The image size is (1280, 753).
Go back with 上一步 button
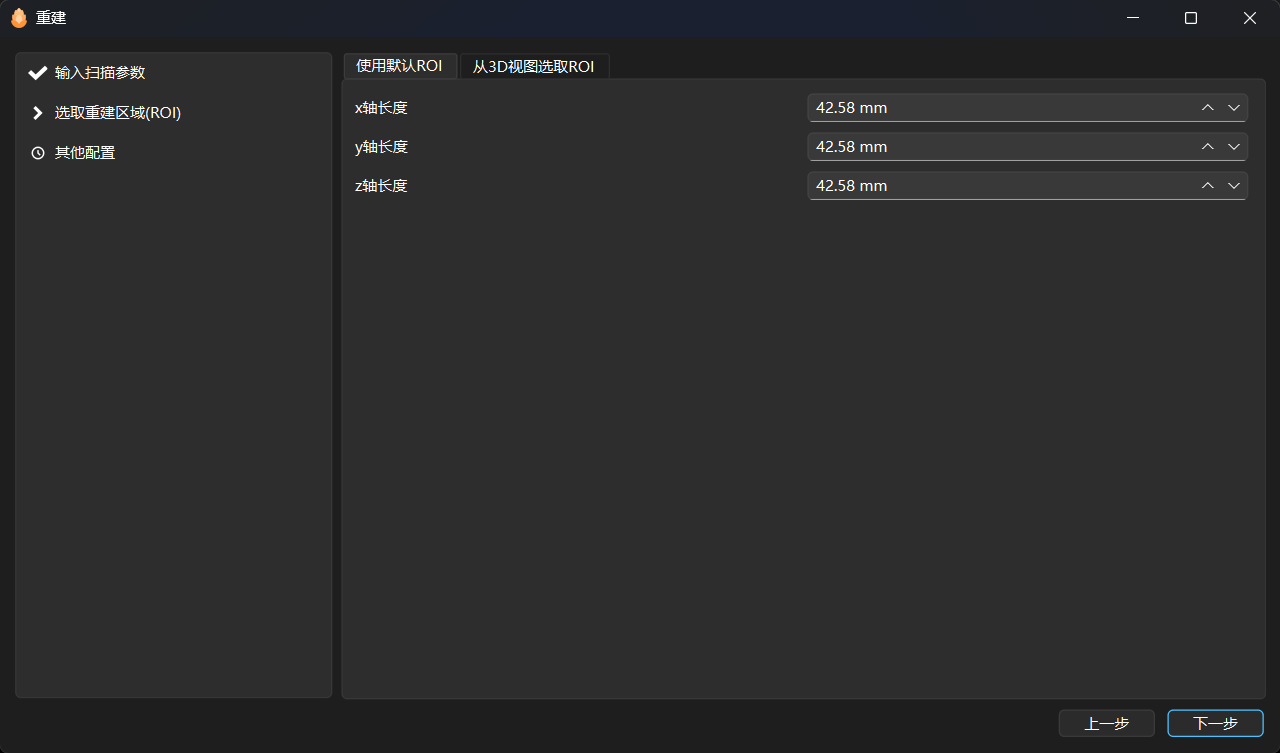(x=1106, y=723)
